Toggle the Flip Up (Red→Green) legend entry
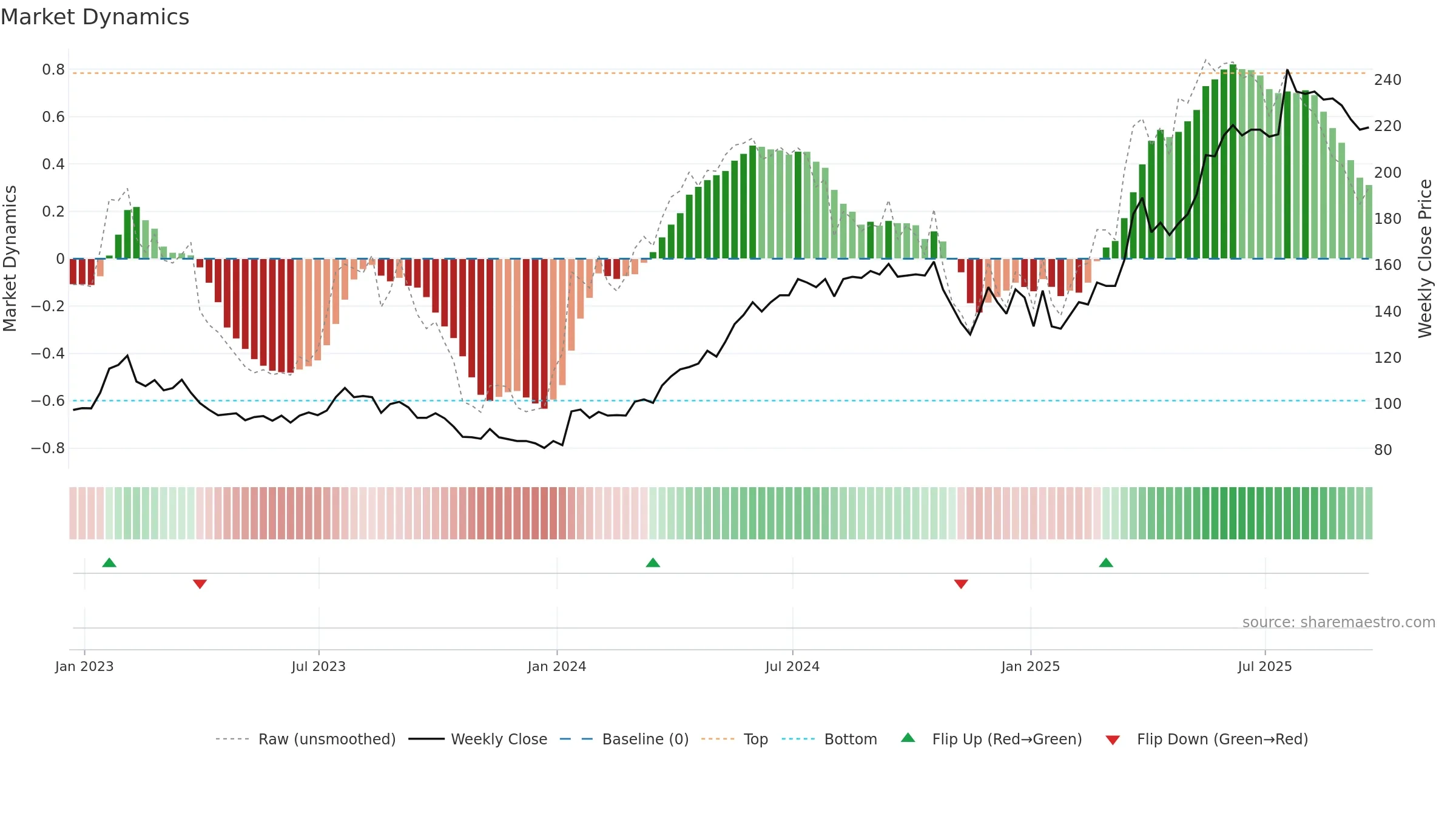 click(991, 739)
